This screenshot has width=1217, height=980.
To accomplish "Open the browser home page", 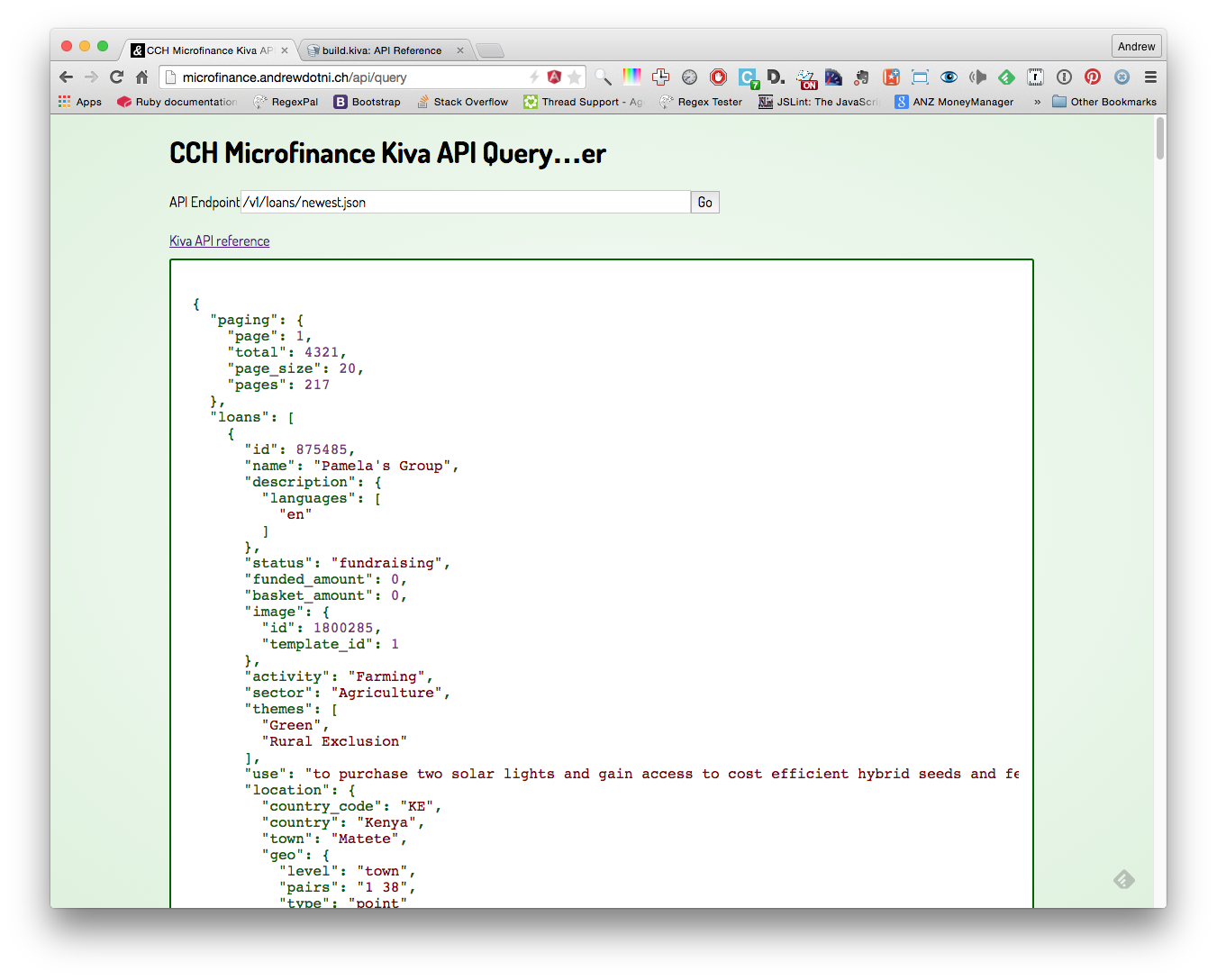I will (141, 77).
